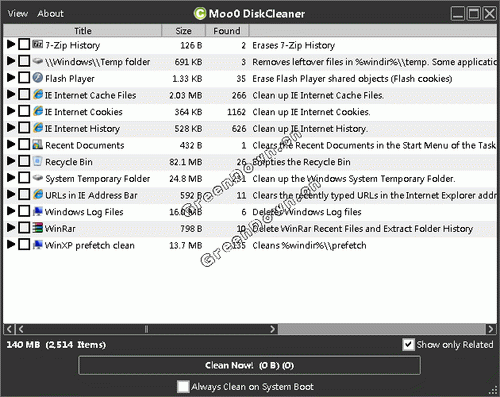This screenshot has width=500, height=397.
Task: Tick the WinXP prefetch clean checkbox
Action: pos(24,244)
